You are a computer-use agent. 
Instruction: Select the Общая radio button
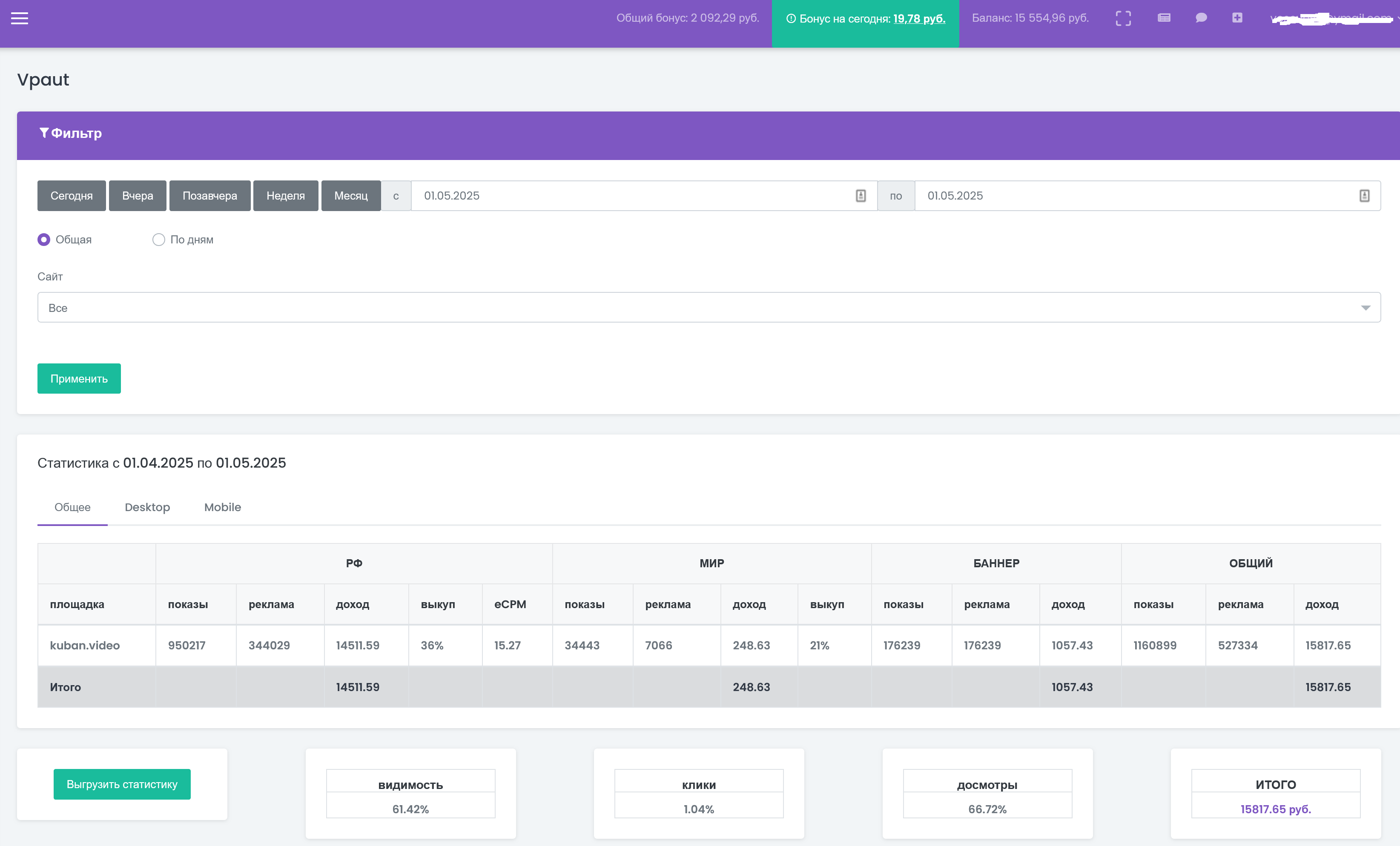tap(44, 240)
